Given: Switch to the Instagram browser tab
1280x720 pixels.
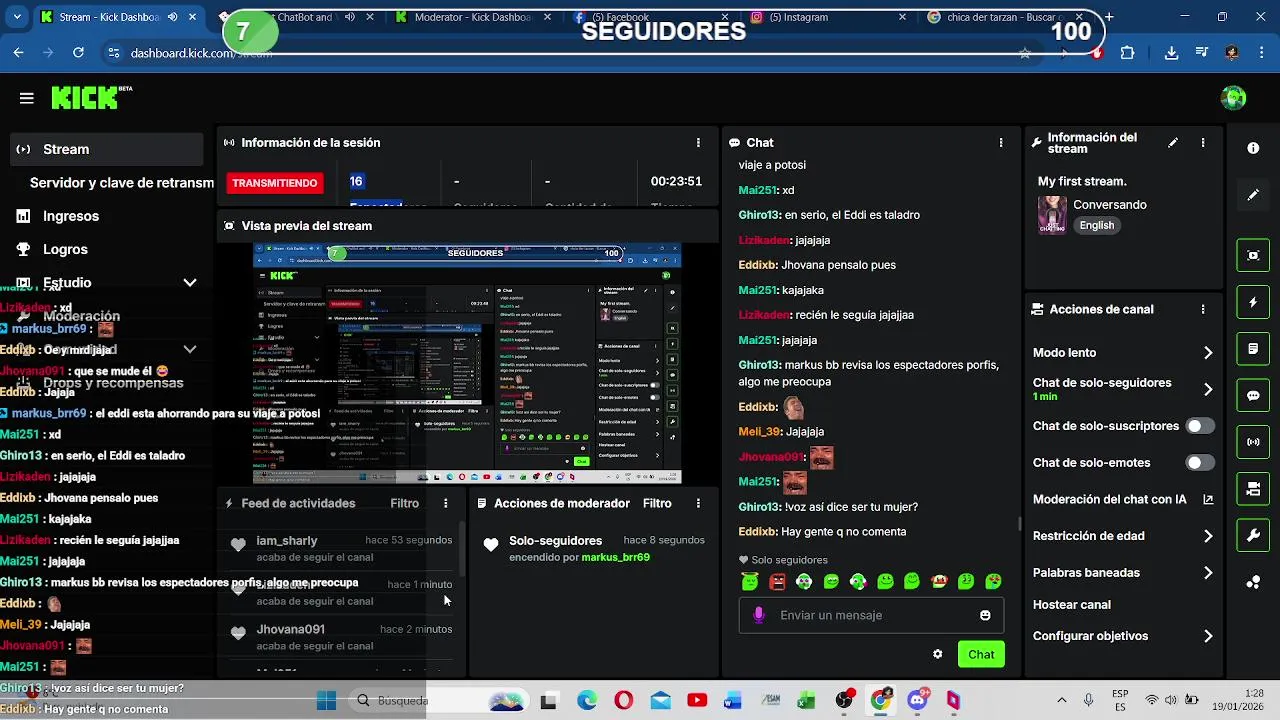Looking at the screenshot, I should 826,17.
